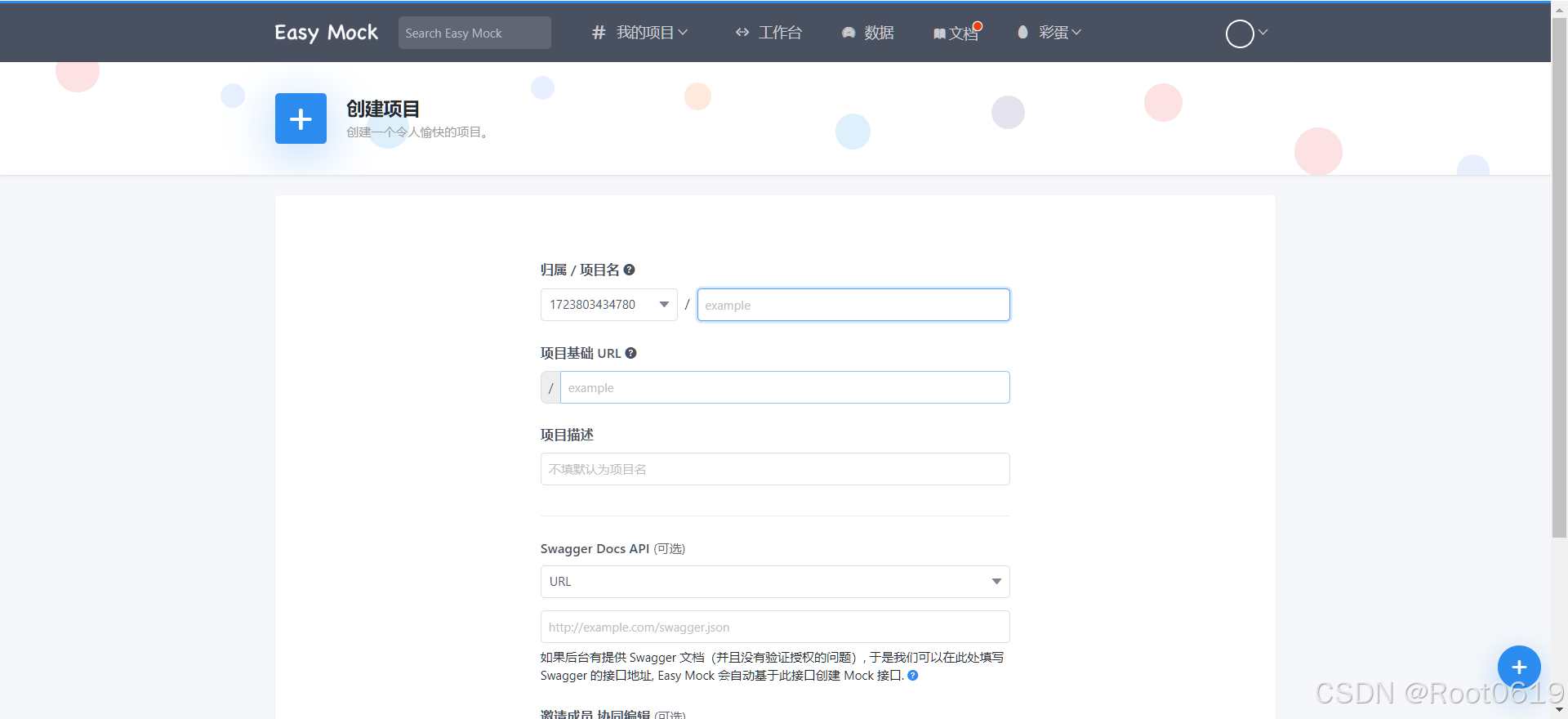The image size is (1568, 719).
Task: Click the scrollbar down arrow
Action: tap(1559, 711)
